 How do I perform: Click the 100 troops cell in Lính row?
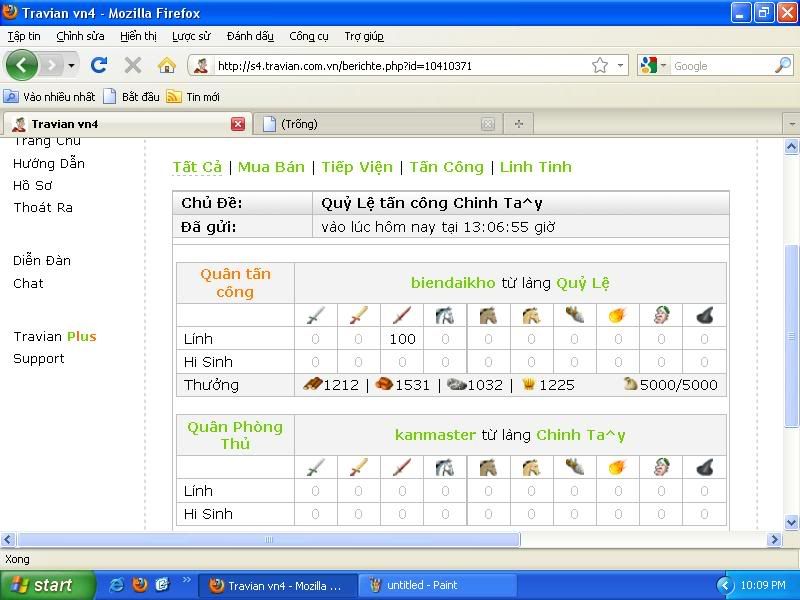[x=402, y=339]
